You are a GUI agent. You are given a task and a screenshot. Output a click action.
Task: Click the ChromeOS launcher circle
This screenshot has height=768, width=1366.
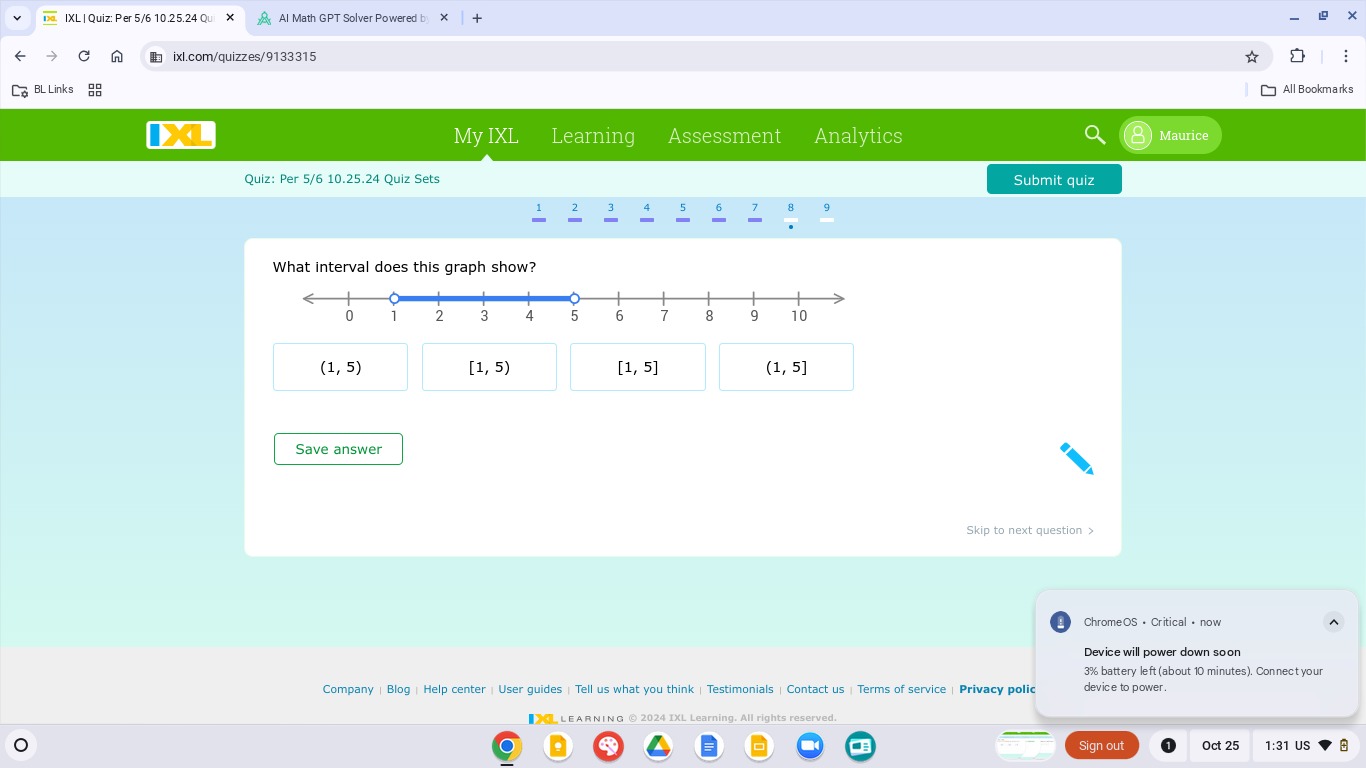click(21, 745)
